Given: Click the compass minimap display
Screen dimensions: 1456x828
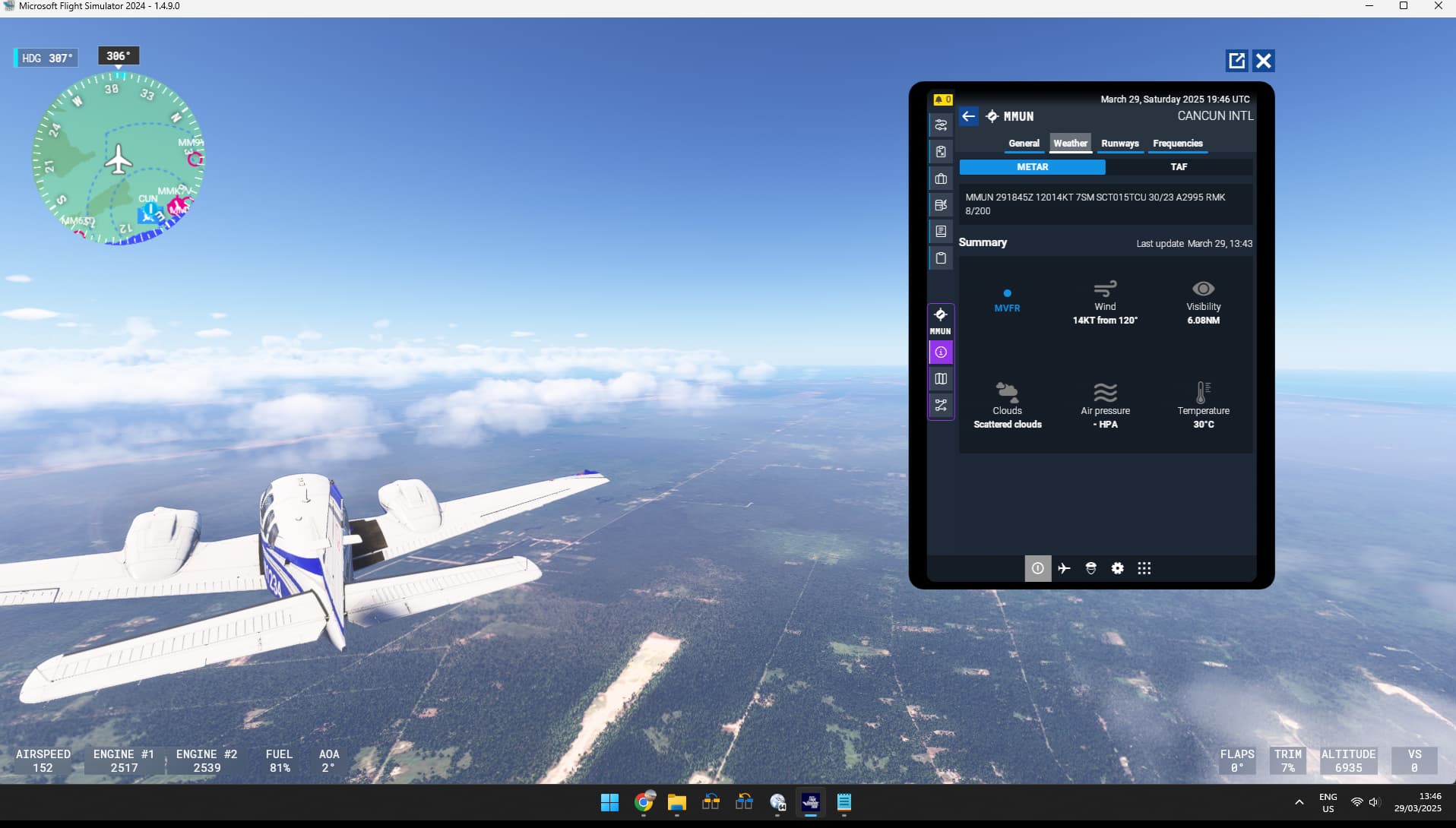Looking at the screenshot, I should (x=119, y=159).
